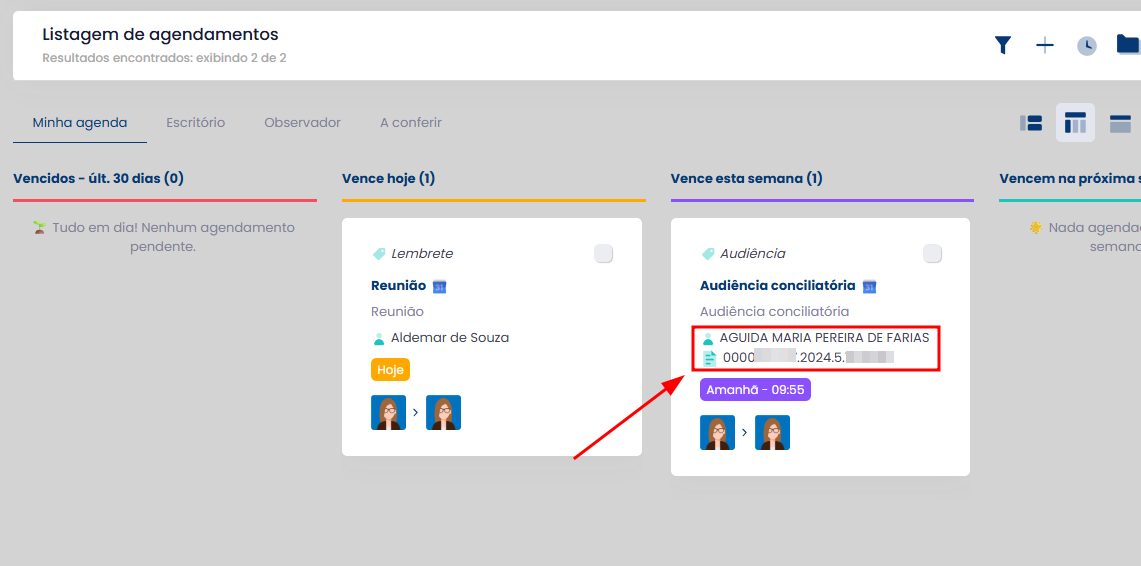Click the AGUIDA MARIA PEREIRA DE FARIAS name
This screenshot has width=1141, height=566.
click(x=824, y=338)
